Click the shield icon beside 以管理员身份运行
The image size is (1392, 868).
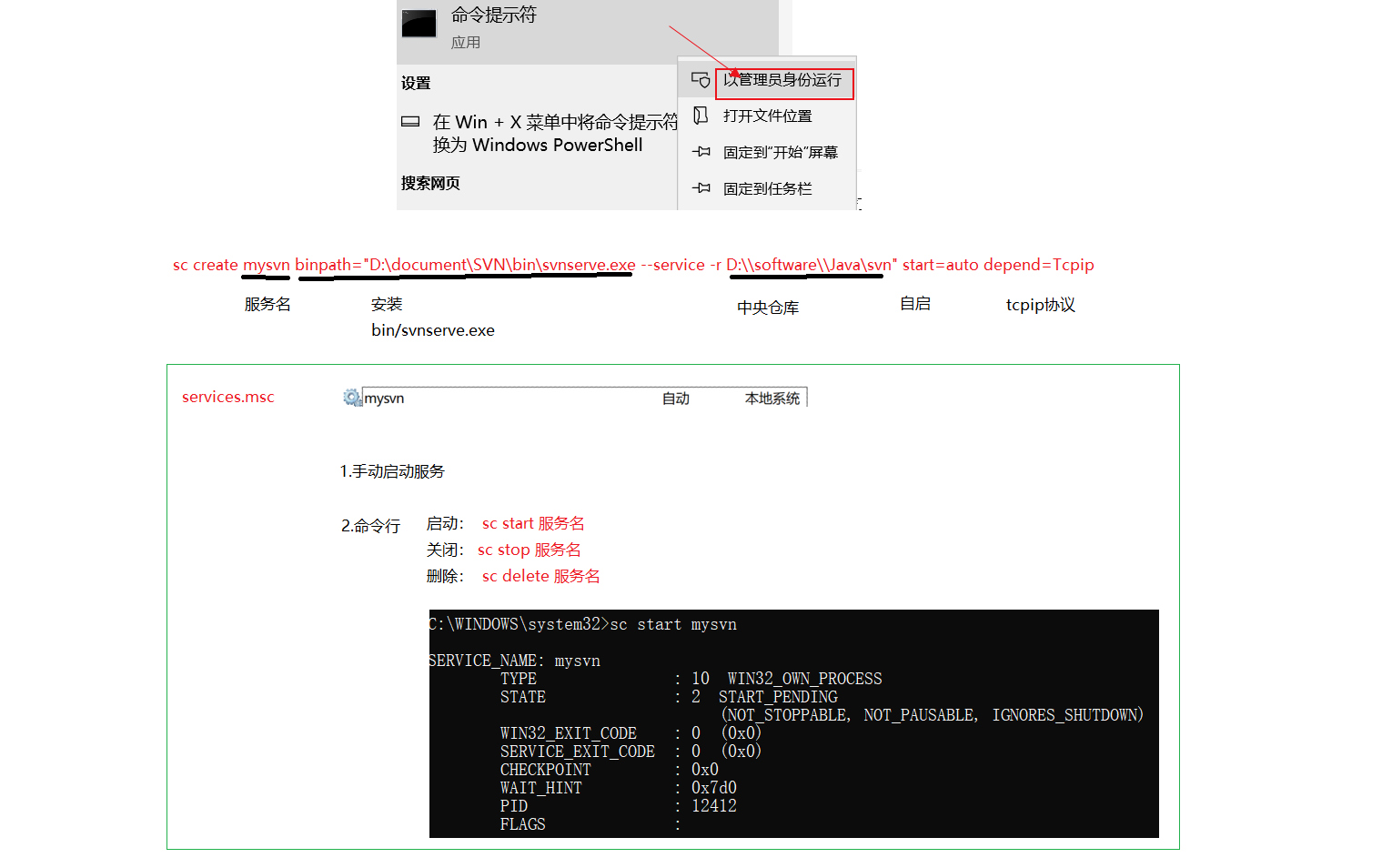click(x=701, y=80)
